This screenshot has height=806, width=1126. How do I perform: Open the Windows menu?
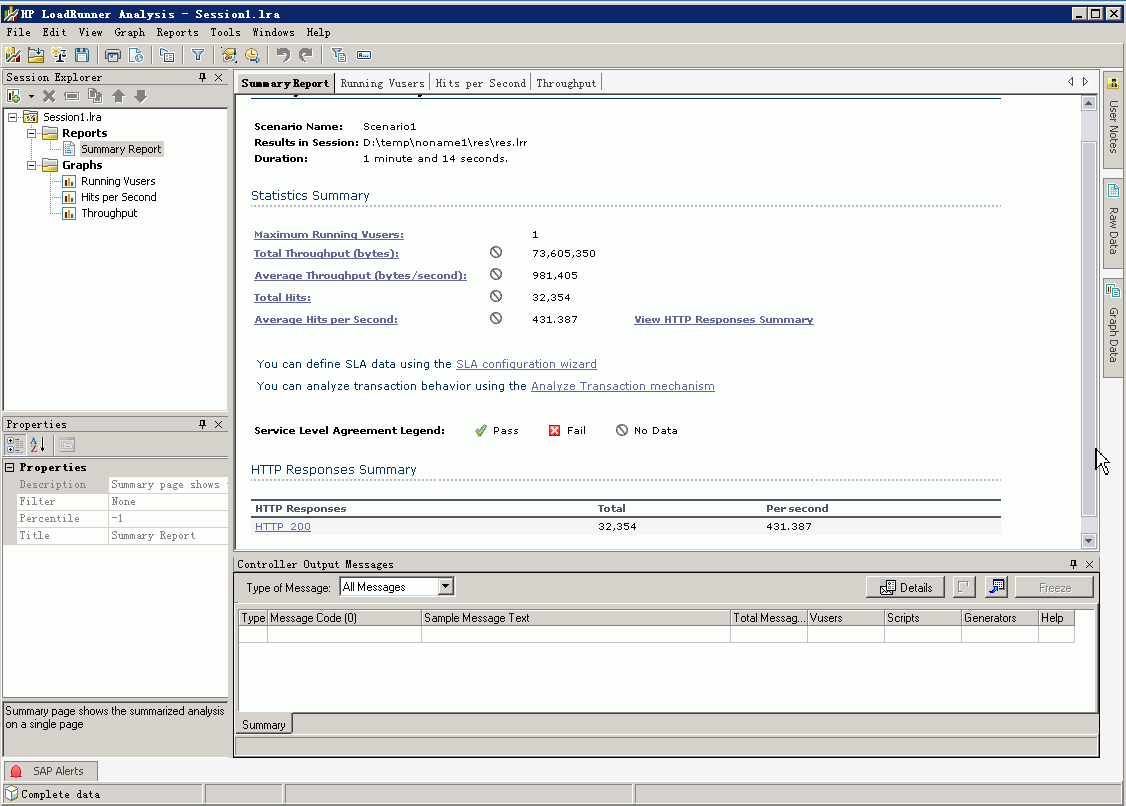pyautogui.click(x=274, y=32)
